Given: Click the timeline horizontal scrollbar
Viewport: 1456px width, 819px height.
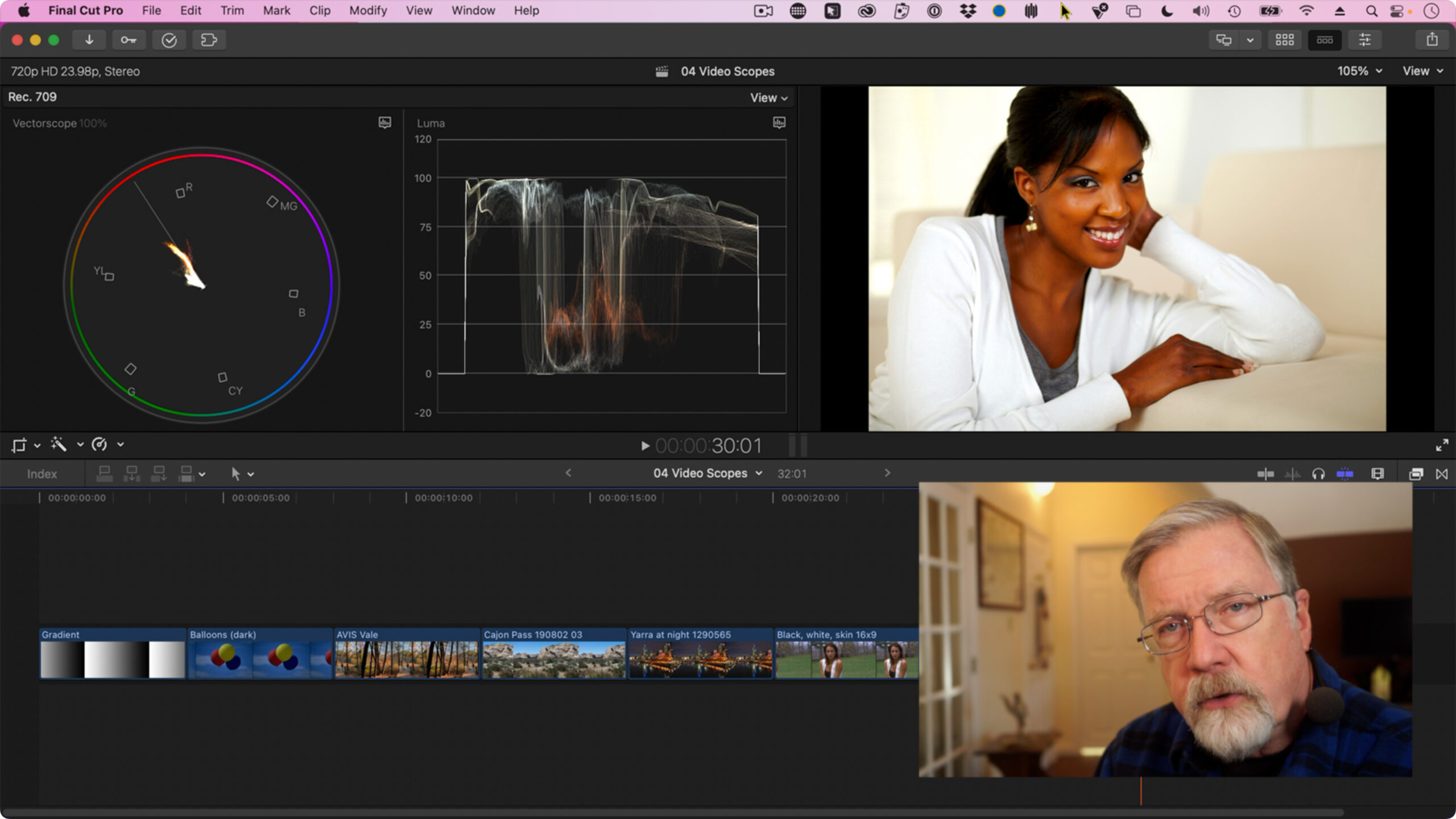Looking at the screenshot, I should pyautogui.click(x=674, y=812).
